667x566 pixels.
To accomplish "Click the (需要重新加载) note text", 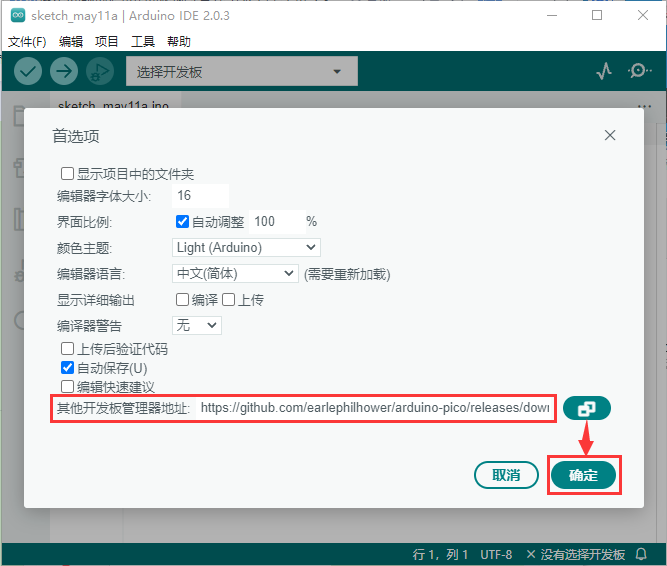I will coord(347,274).
